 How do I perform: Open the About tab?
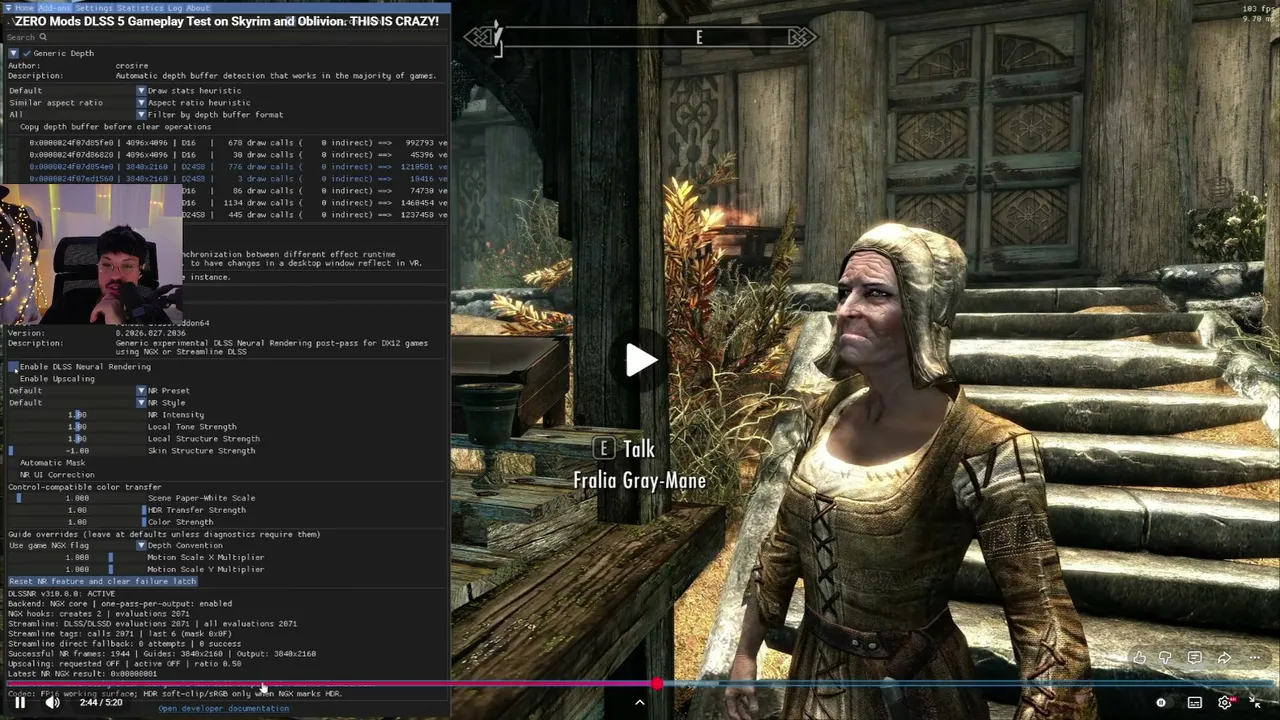(x=198, y=8)
